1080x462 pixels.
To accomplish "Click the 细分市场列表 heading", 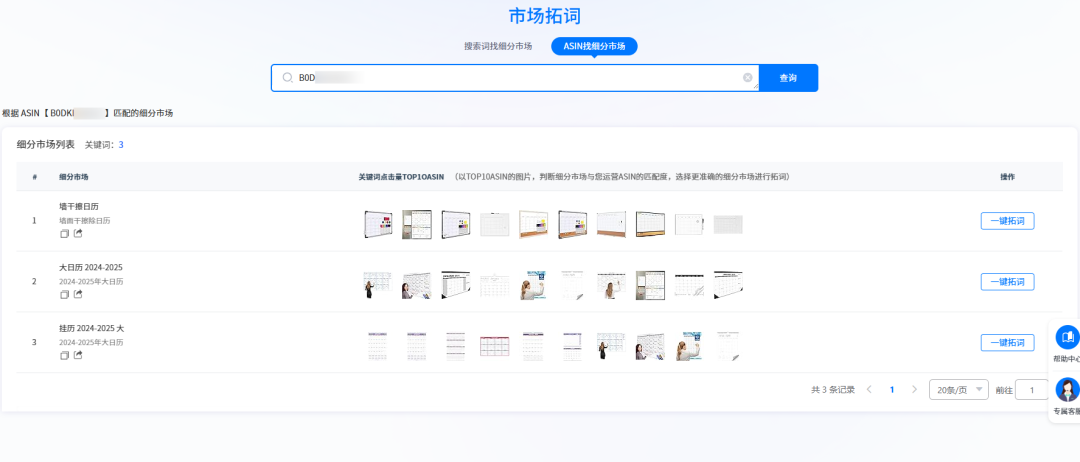I will 45,145.
